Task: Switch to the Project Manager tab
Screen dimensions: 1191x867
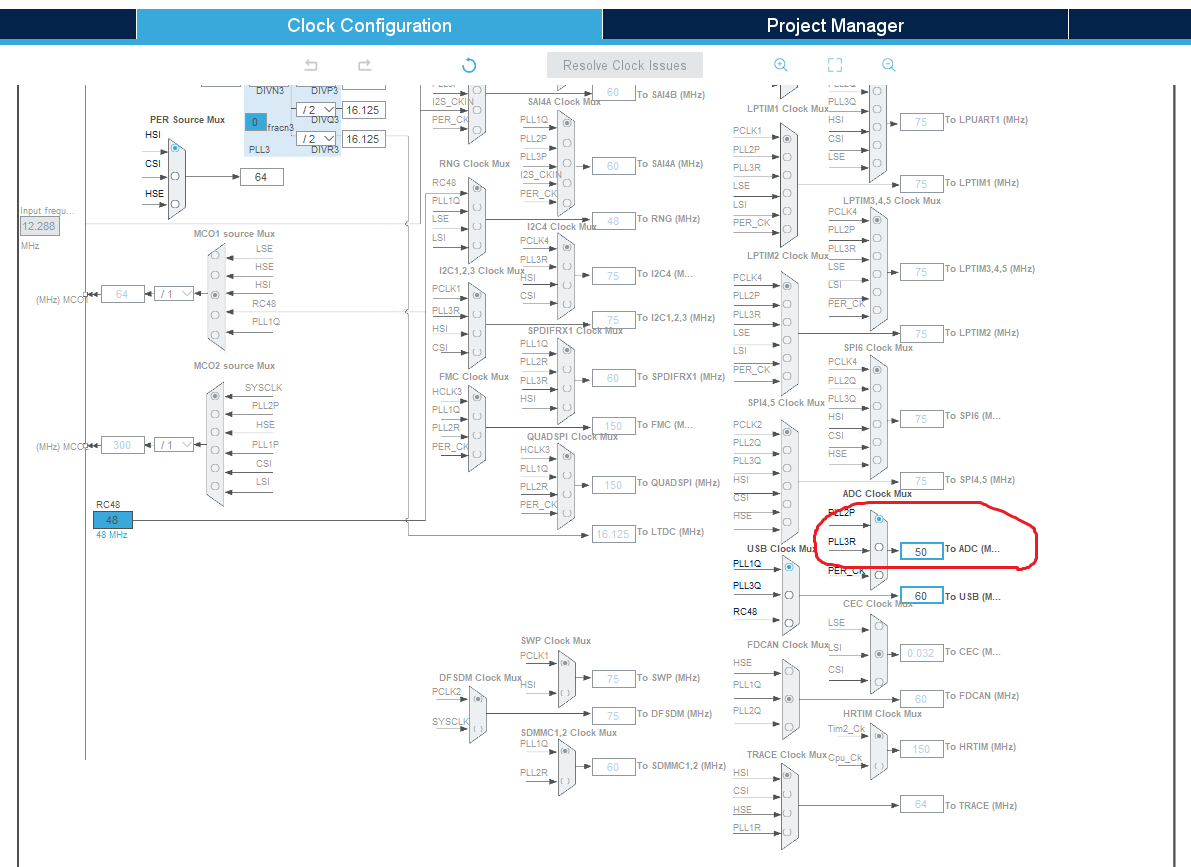Action: point(835,24)
